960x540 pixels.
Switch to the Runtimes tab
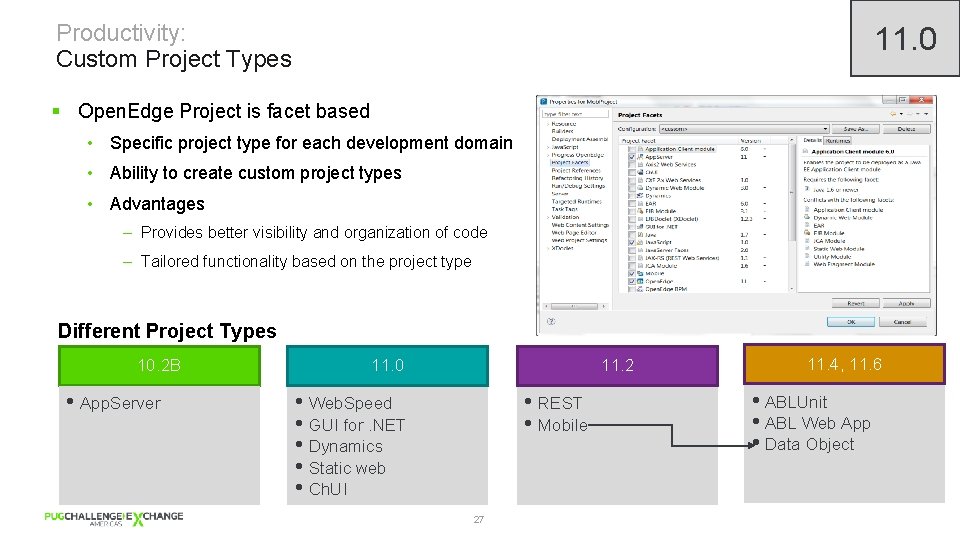(838, 140)
